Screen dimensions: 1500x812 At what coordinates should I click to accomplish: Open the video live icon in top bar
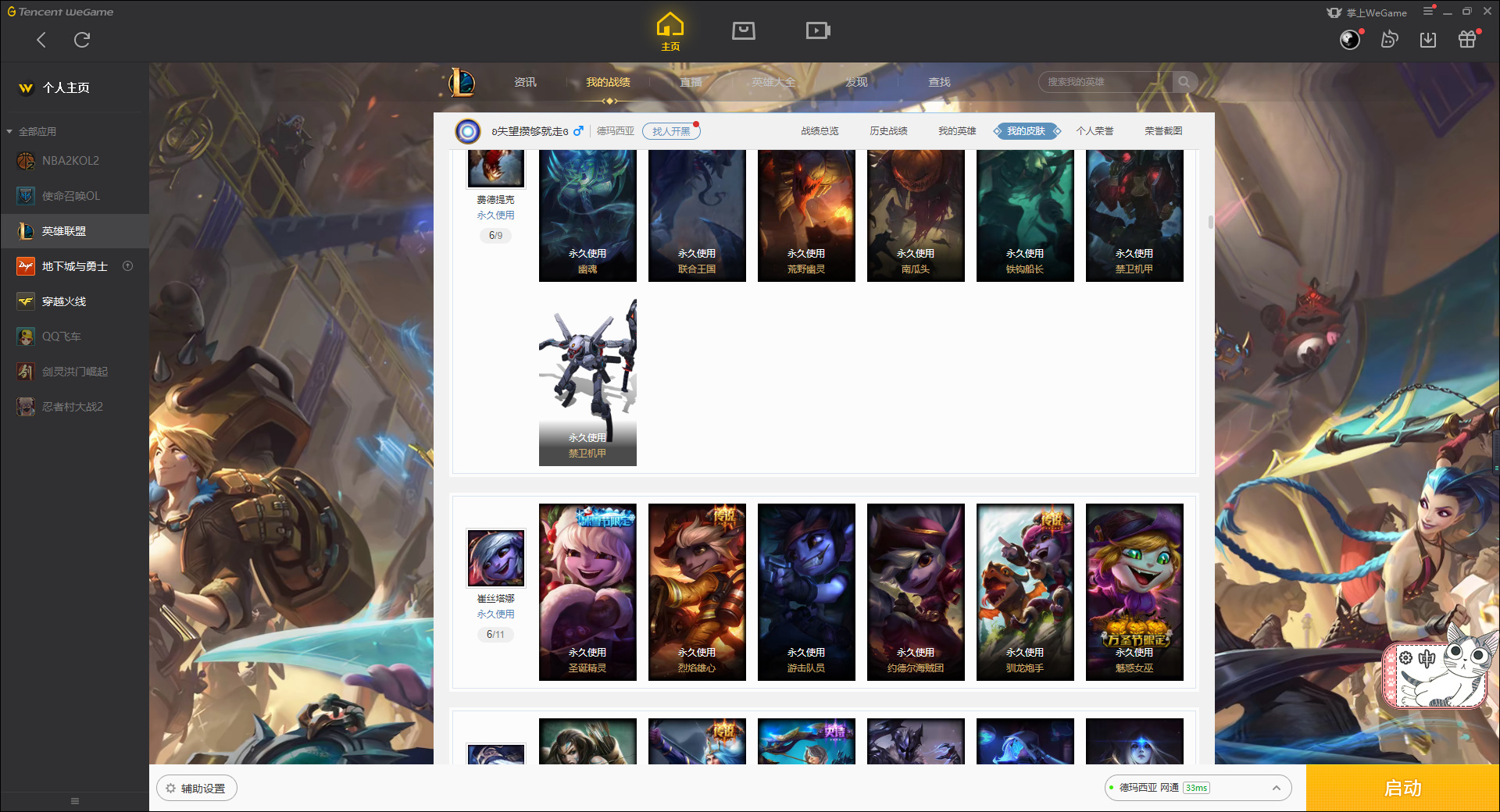pyautogui.click(x=818, y=30)
